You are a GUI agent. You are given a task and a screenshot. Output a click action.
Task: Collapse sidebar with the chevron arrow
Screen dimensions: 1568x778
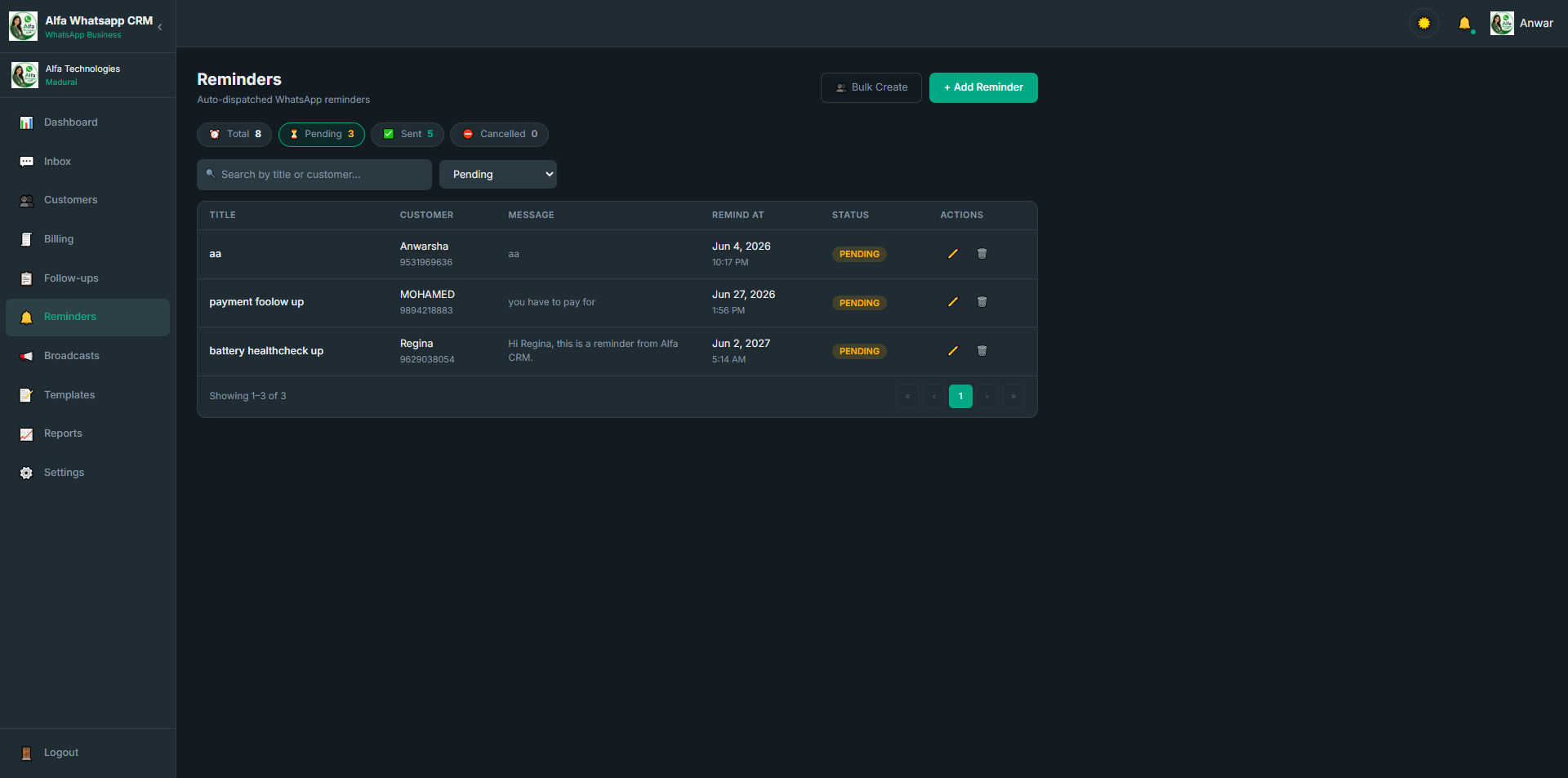[160, 27]
